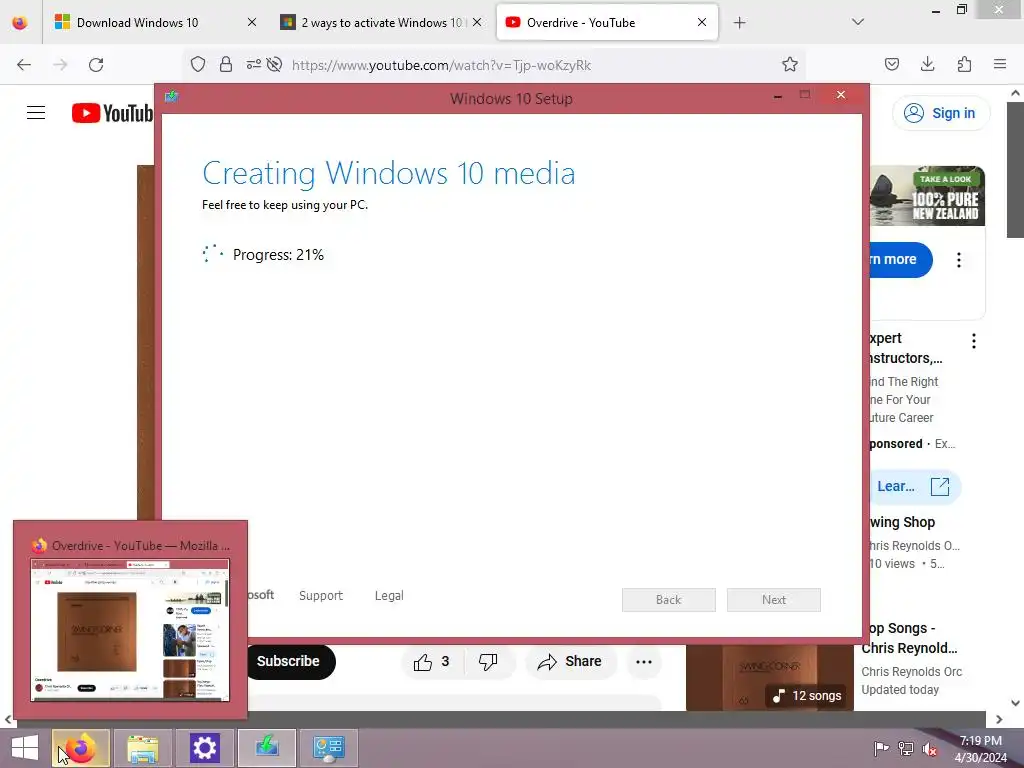Click YouTube Sign in button
Image resolution: width=1024 pixels, height=768 pixels.
coord(940,113)
